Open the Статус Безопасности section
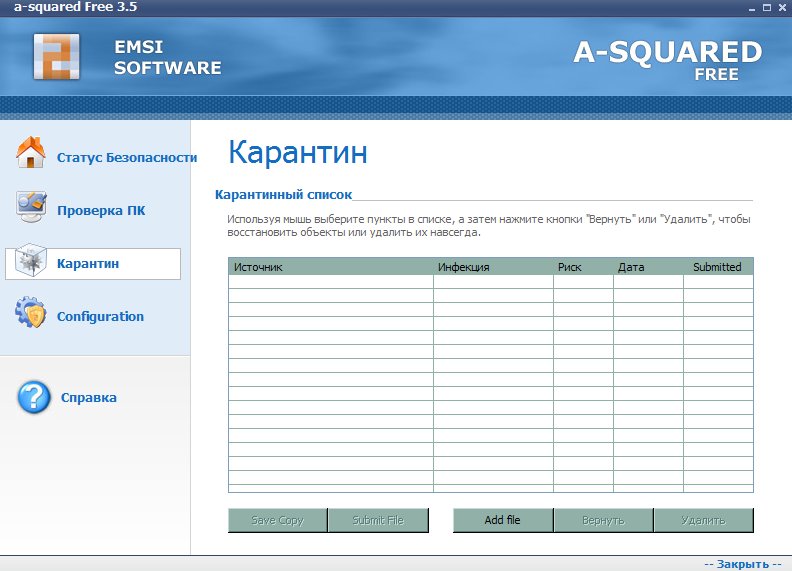The height and width of the screenshot is (571, 792). [127, 158]
